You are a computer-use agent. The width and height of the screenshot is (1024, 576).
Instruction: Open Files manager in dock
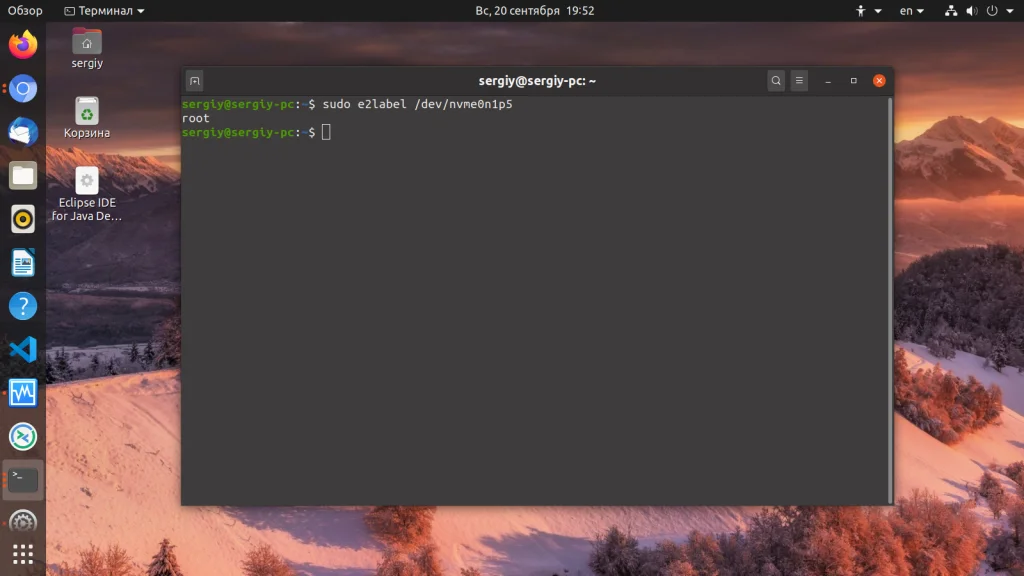click(x=23, y=176)
